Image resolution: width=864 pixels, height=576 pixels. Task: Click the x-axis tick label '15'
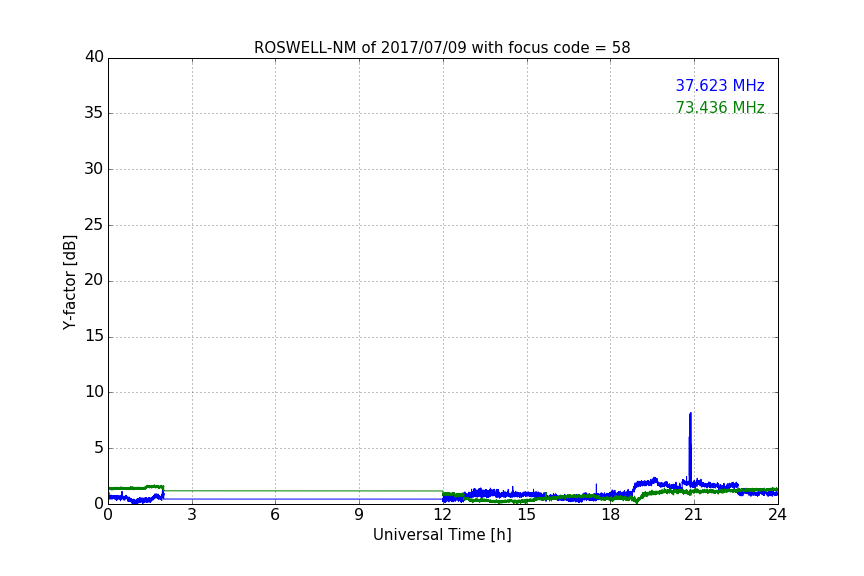(x=526, y=515)
